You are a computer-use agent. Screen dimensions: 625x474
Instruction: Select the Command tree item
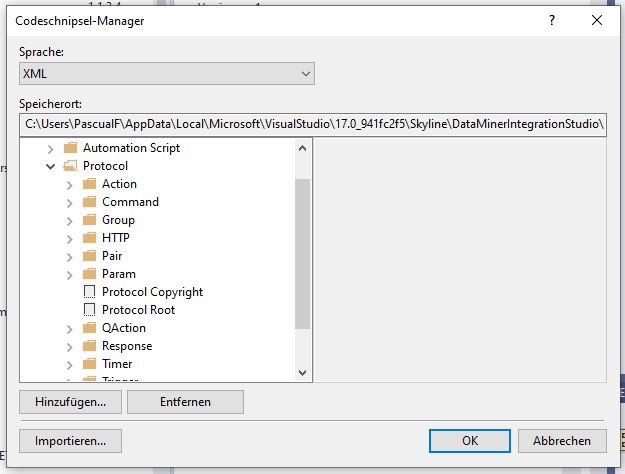[130, 202]
